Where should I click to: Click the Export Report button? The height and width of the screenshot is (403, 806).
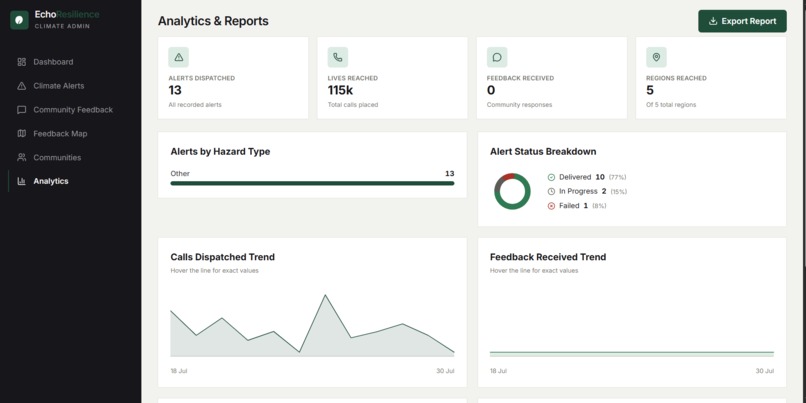pos(742,21)
